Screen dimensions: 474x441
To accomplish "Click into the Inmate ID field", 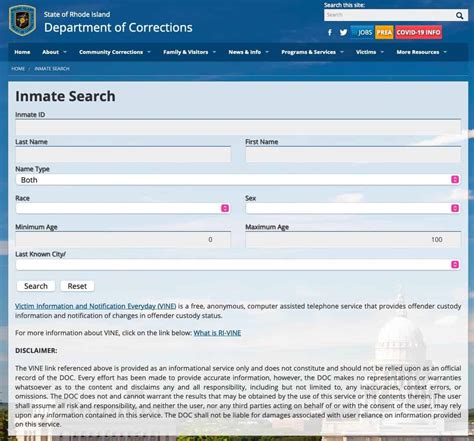I will (238, 127).
